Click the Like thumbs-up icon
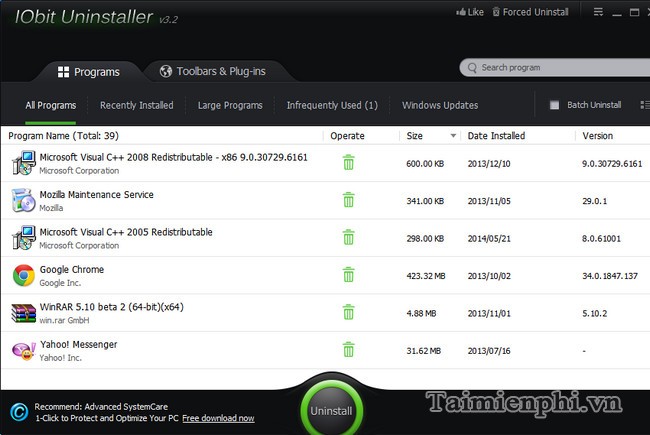The height and width of the screenshot is (435, 650). [x=461, y=12]
